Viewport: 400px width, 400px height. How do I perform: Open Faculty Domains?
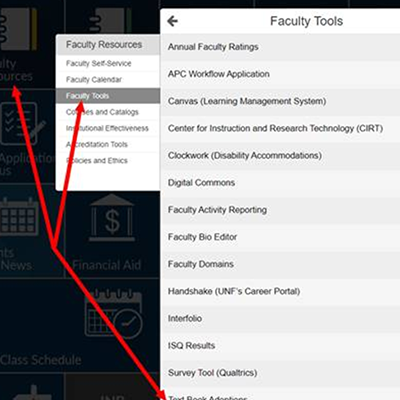(280, 264)
